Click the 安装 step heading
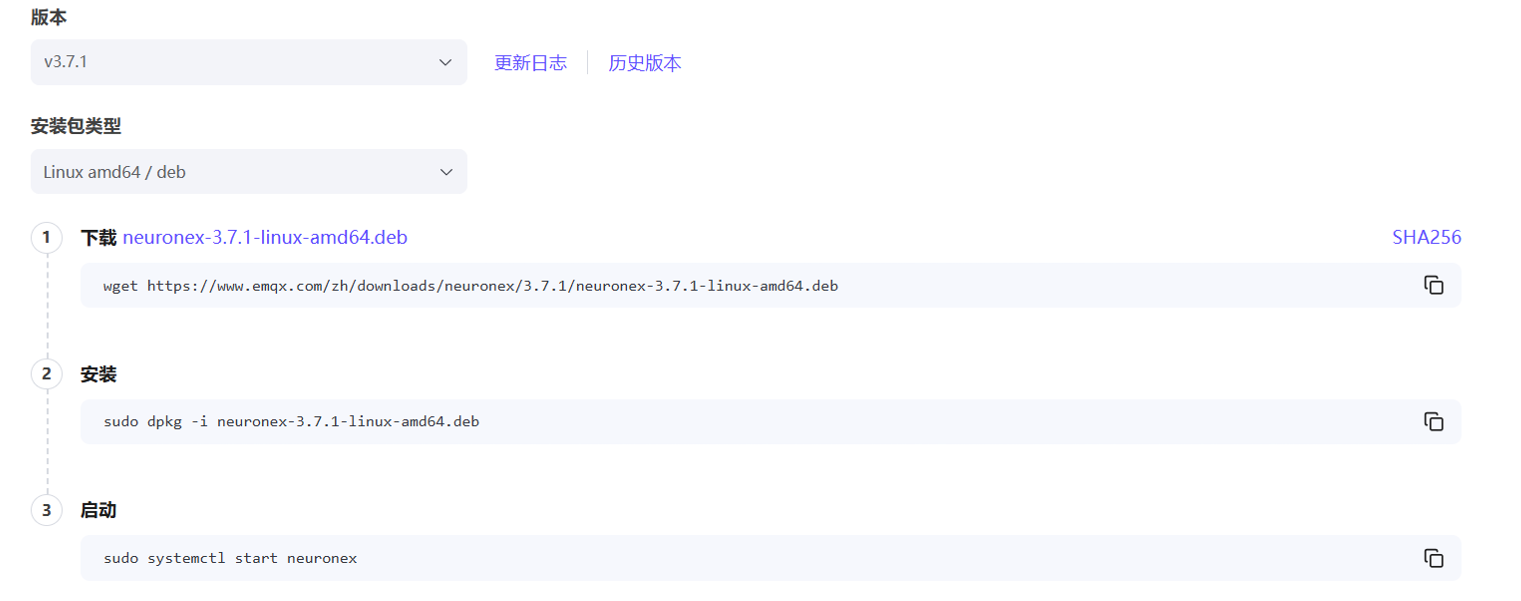Viewport: 1521px width, 601px height. point(98,374)
